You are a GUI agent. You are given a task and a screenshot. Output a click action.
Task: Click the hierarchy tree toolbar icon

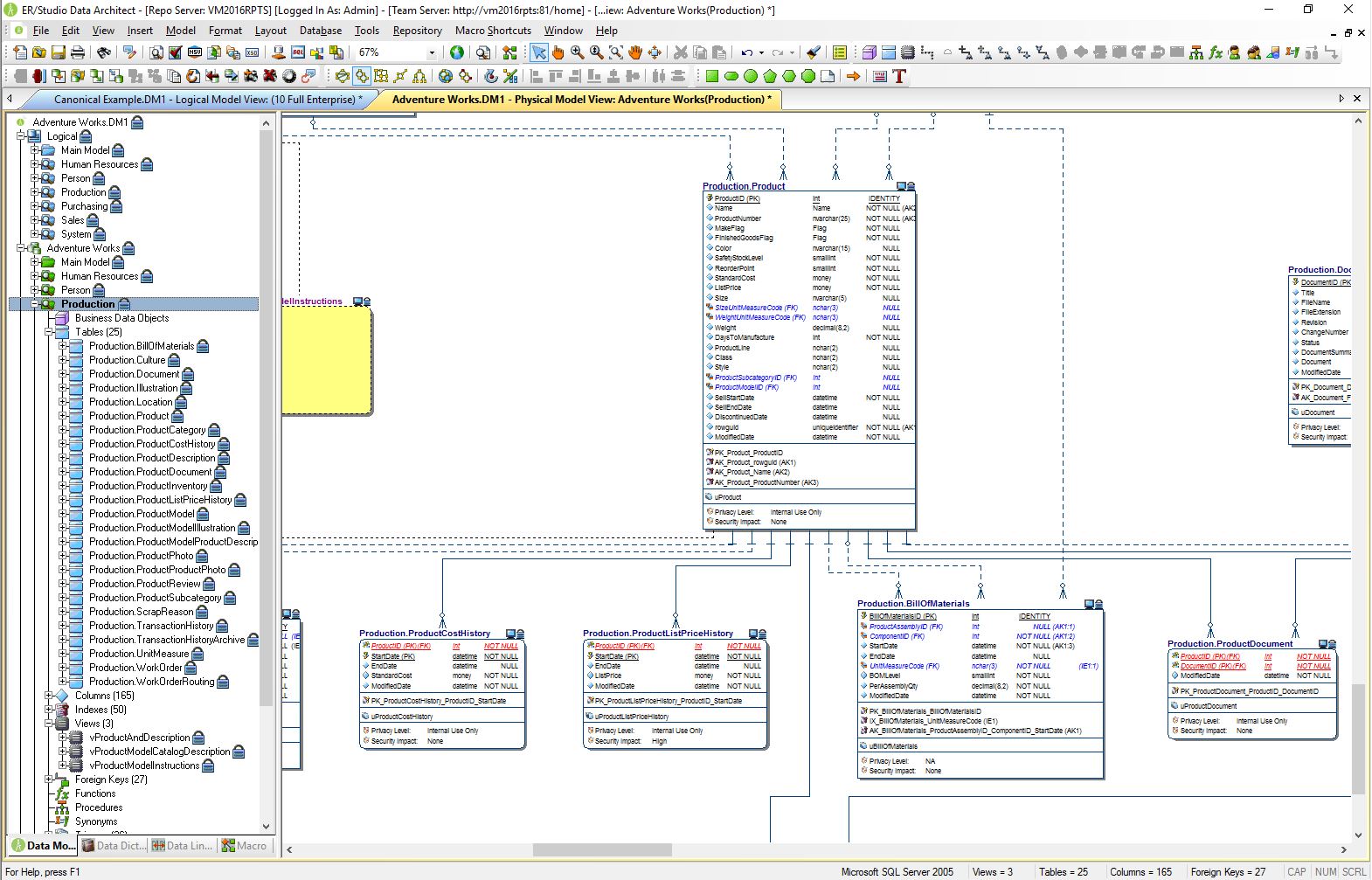[x=1196, y=53]
